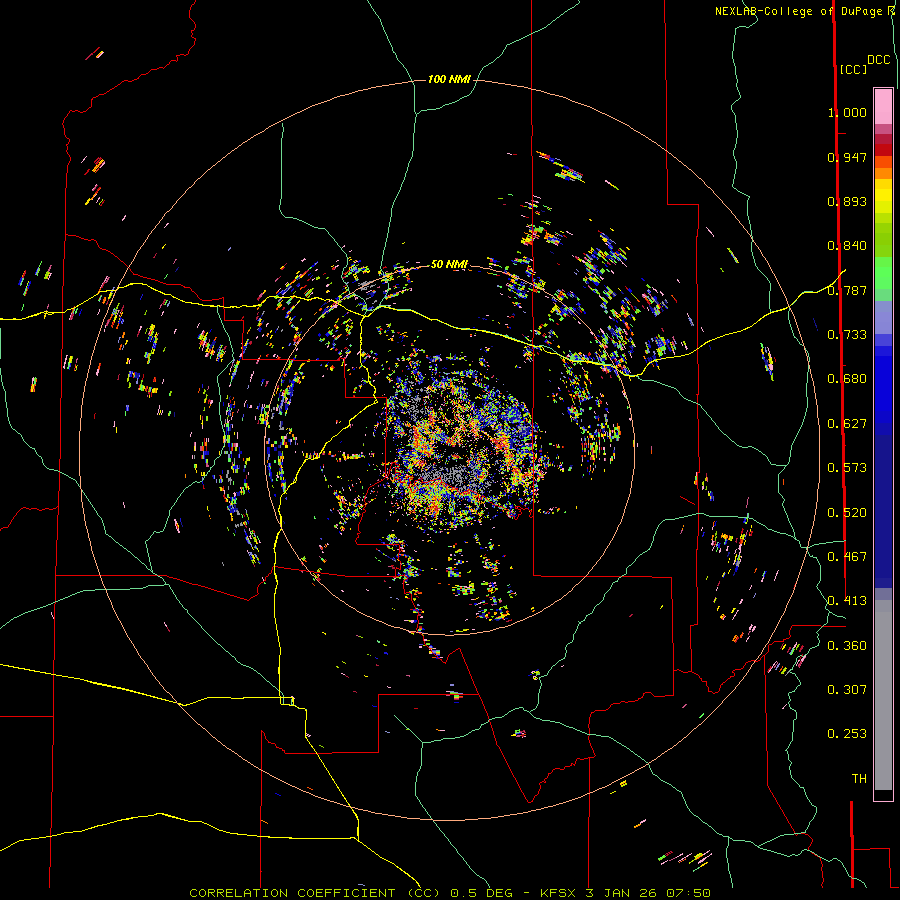Click the 0.733 scale value

847,335
